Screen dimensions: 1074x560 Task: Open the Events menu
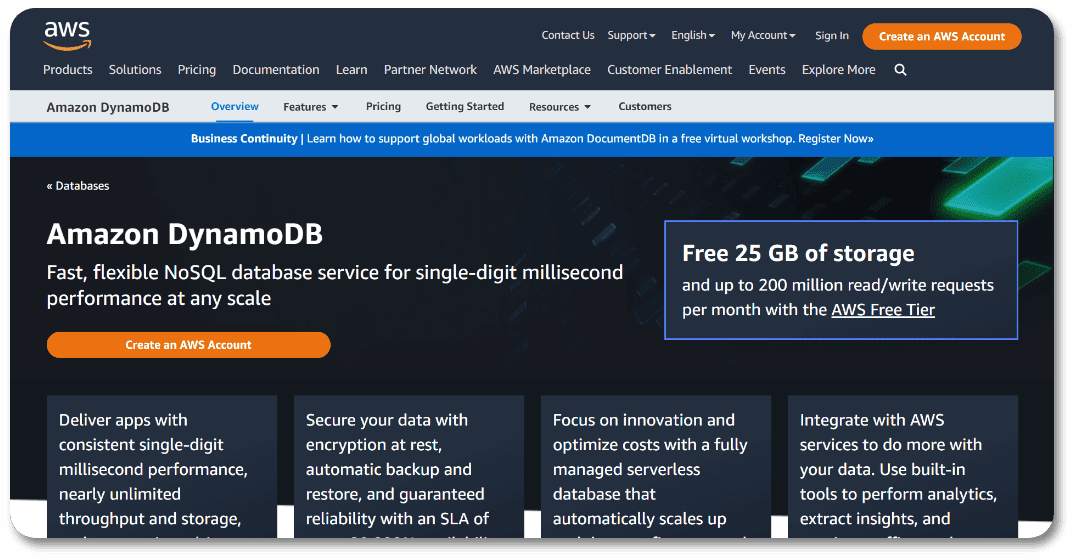click(x=766, y=70)
